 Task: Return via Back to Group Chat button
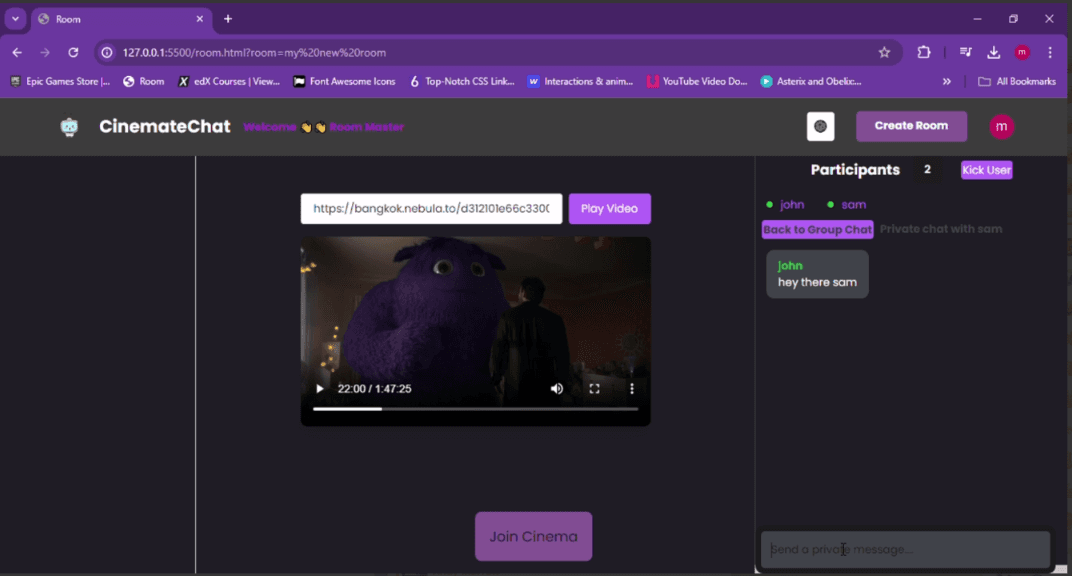coord(818,230)
